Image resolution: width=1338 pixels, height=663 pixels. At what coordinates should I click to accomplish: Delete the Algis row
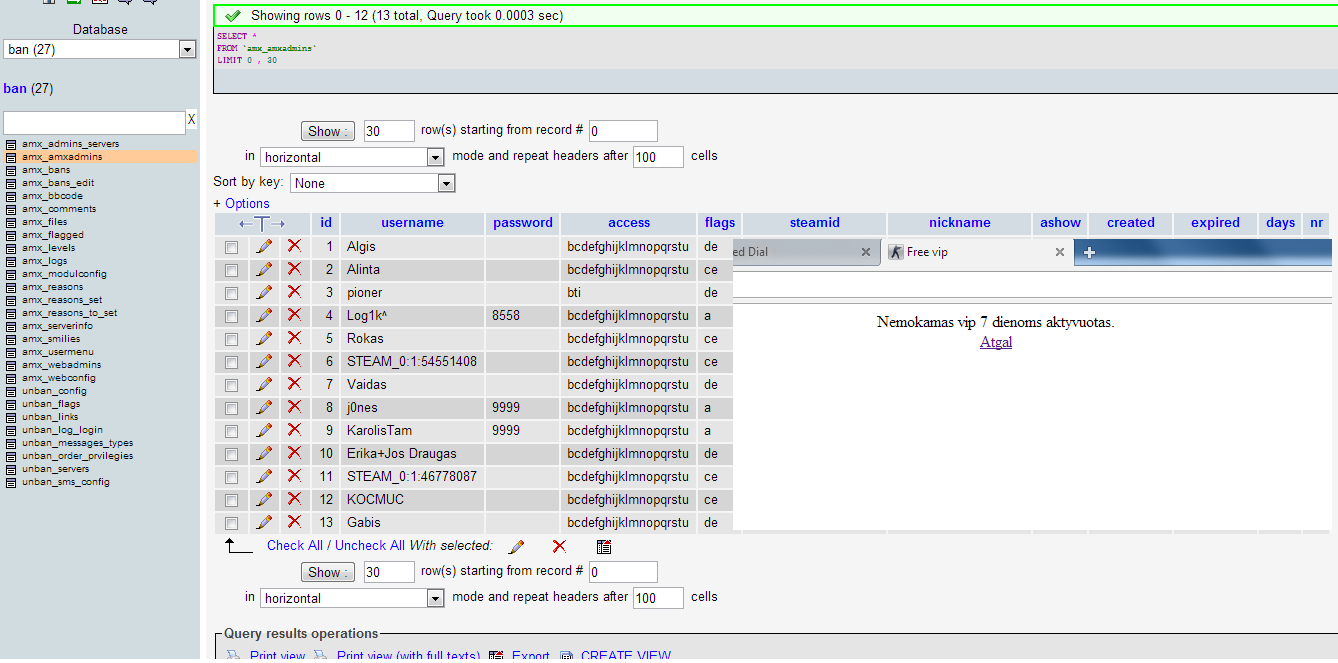[x=294, y=246]
